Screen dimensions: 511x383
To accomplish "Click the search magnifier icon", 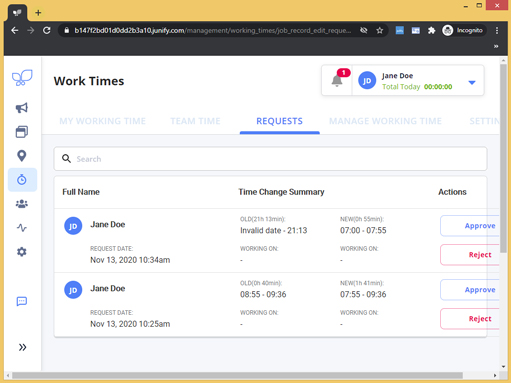I will coord(66,159).
